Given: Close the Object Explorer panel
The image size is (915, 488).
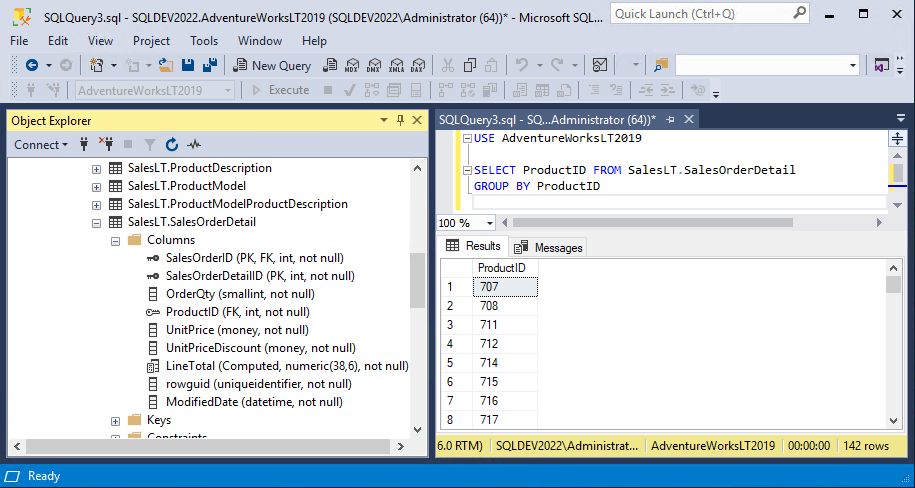Looking at the screenshot, I should click(x=417, y=120).
